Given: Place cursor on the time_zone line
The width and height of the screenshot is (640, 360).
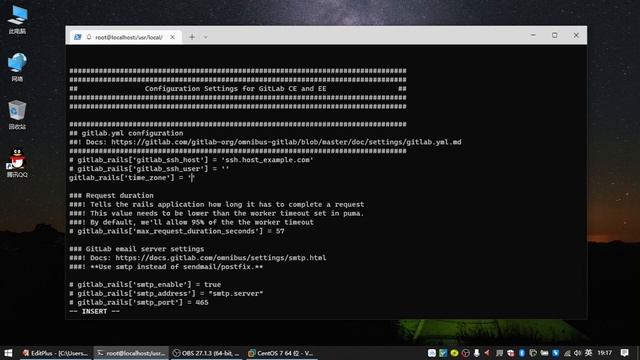Looking at the screenshot, I should click(131, 178).
